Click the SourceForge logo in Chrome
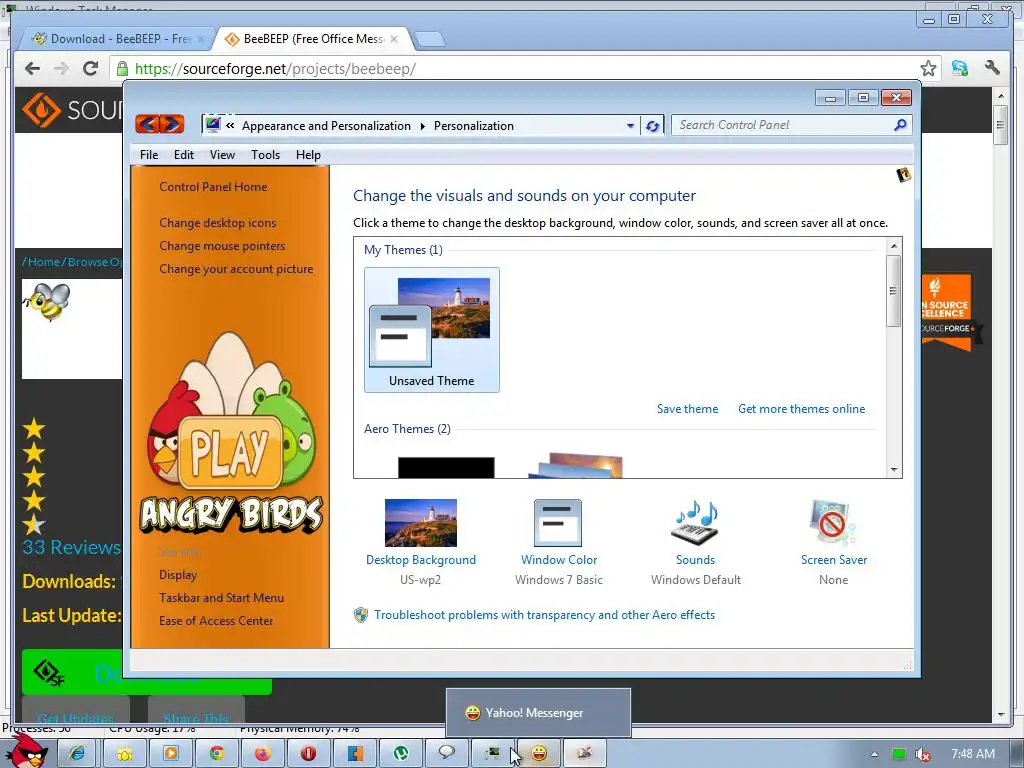1024x768 pixels. point(72,110)
